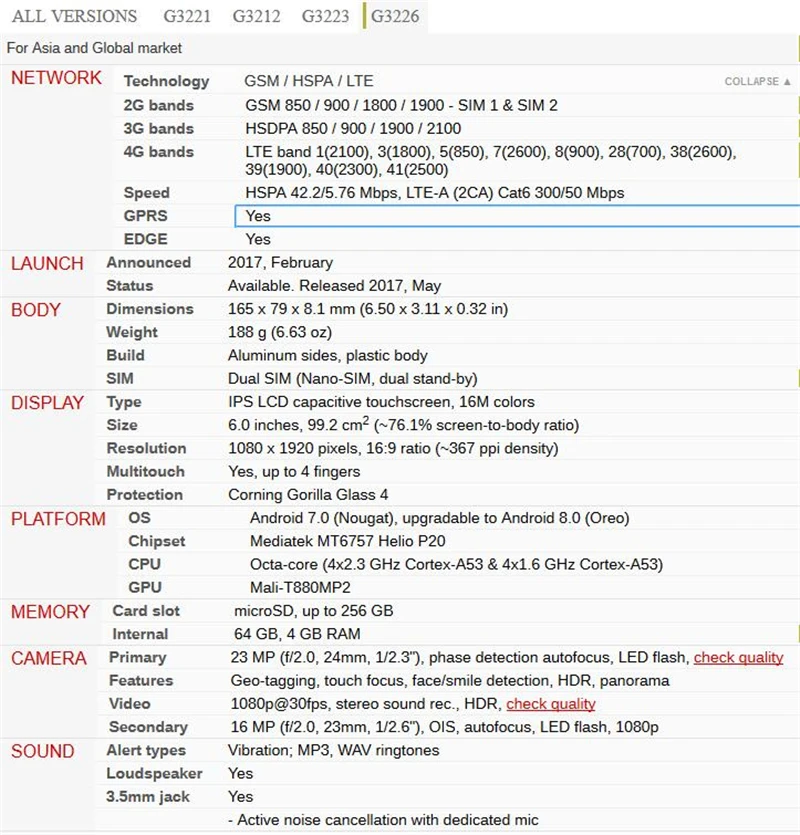Image resolution: width=800 pixels, height=835 pixels.
Task: Click the Multitouch label
Action: pos(145,471)
